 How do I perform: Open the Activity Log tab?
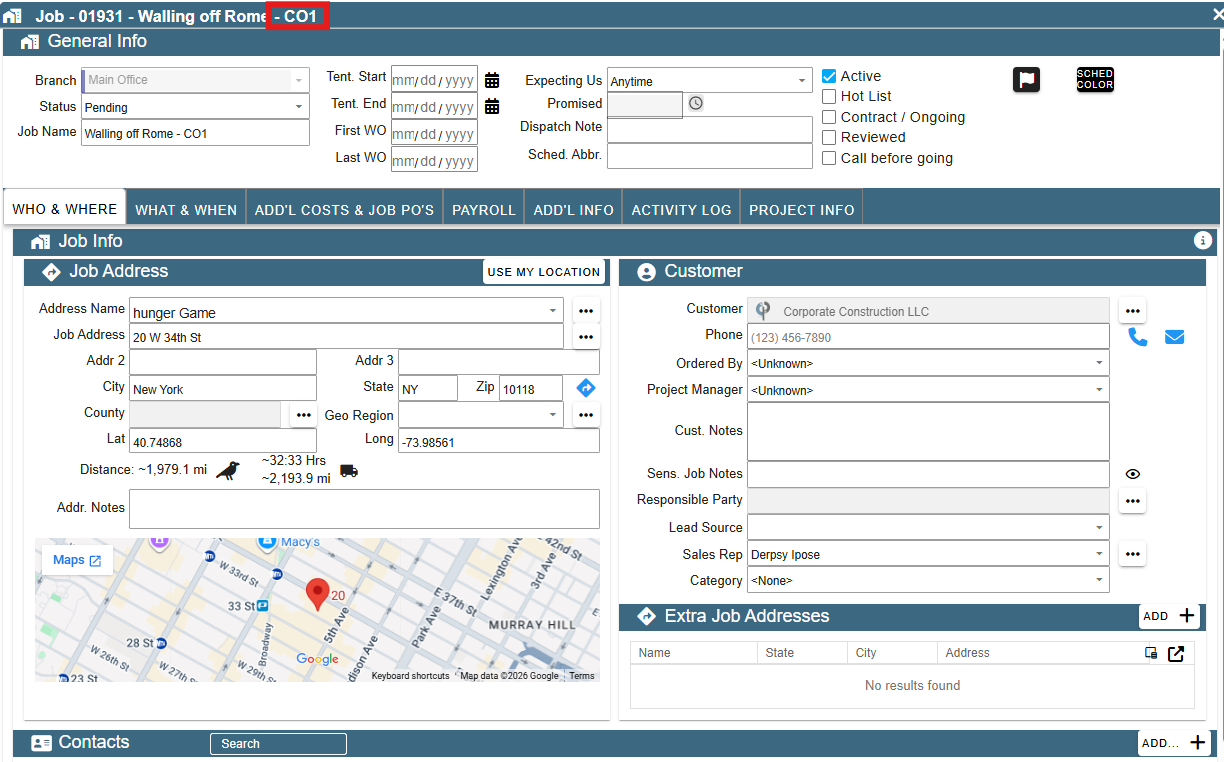[681, 209]
